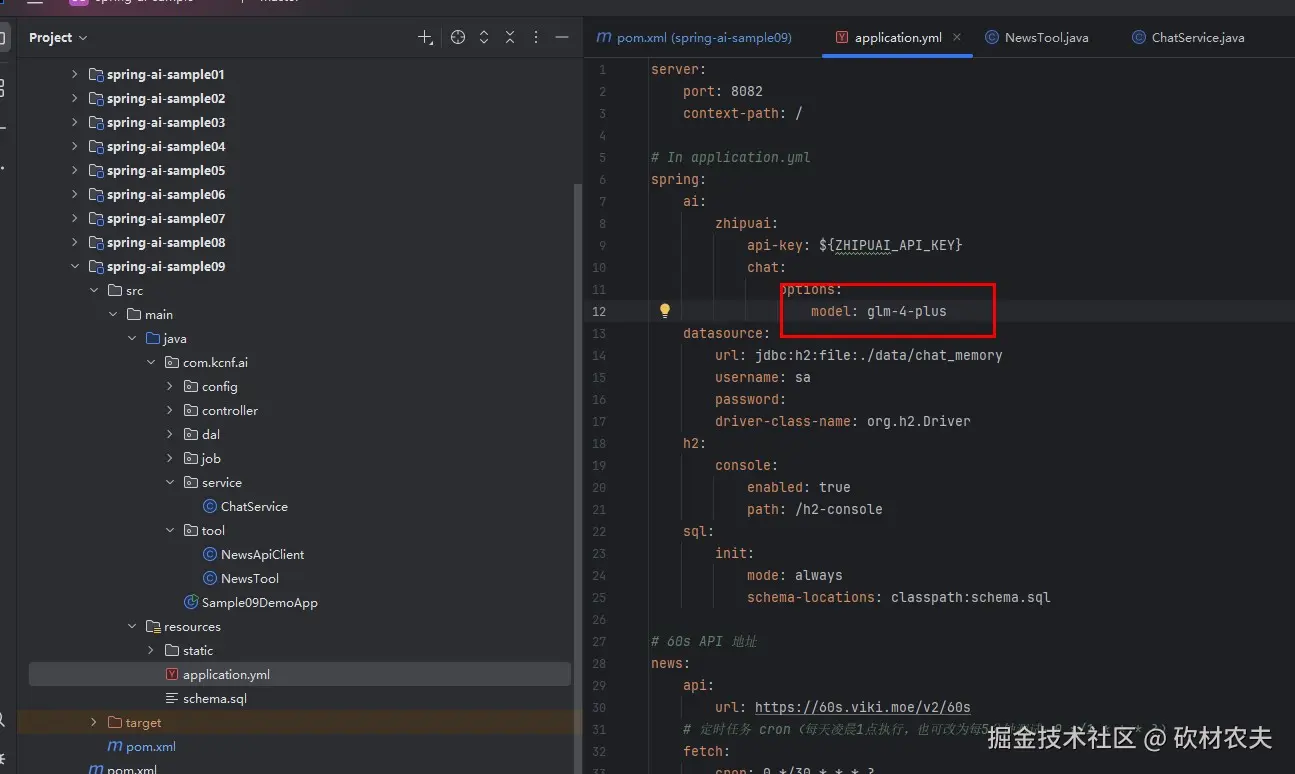
Task: Click 'org.h2.Driver' value in the editor
Action: point(918,421)
